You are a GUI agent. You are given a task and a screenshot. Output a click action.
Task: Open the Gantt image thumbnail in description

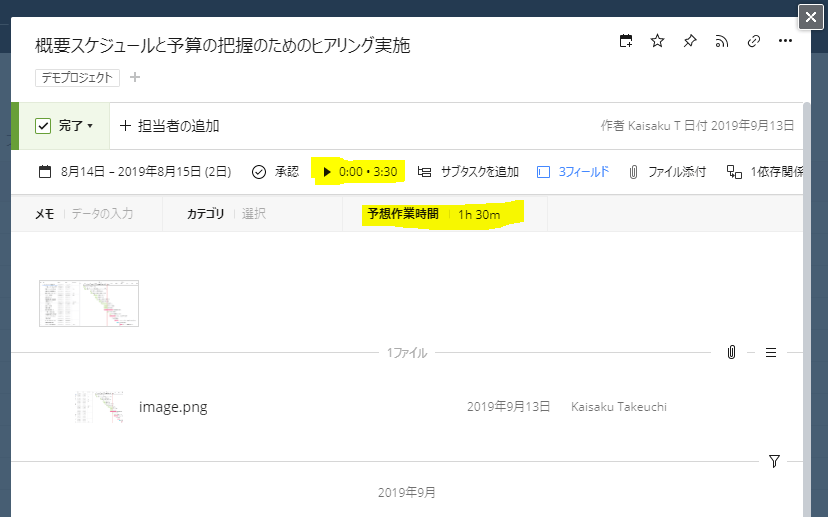click(89, 304)
